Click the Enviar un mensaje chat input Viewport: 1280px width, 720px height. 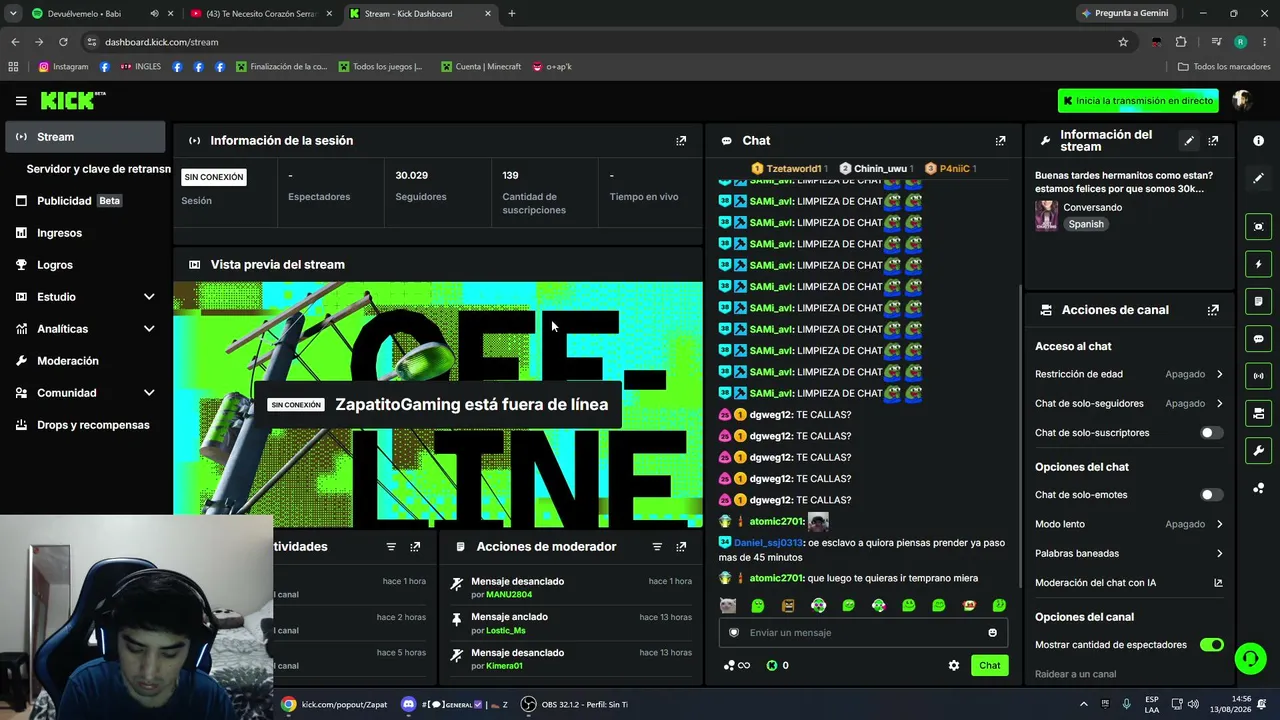pyautogui.click(x=863, y=633)
